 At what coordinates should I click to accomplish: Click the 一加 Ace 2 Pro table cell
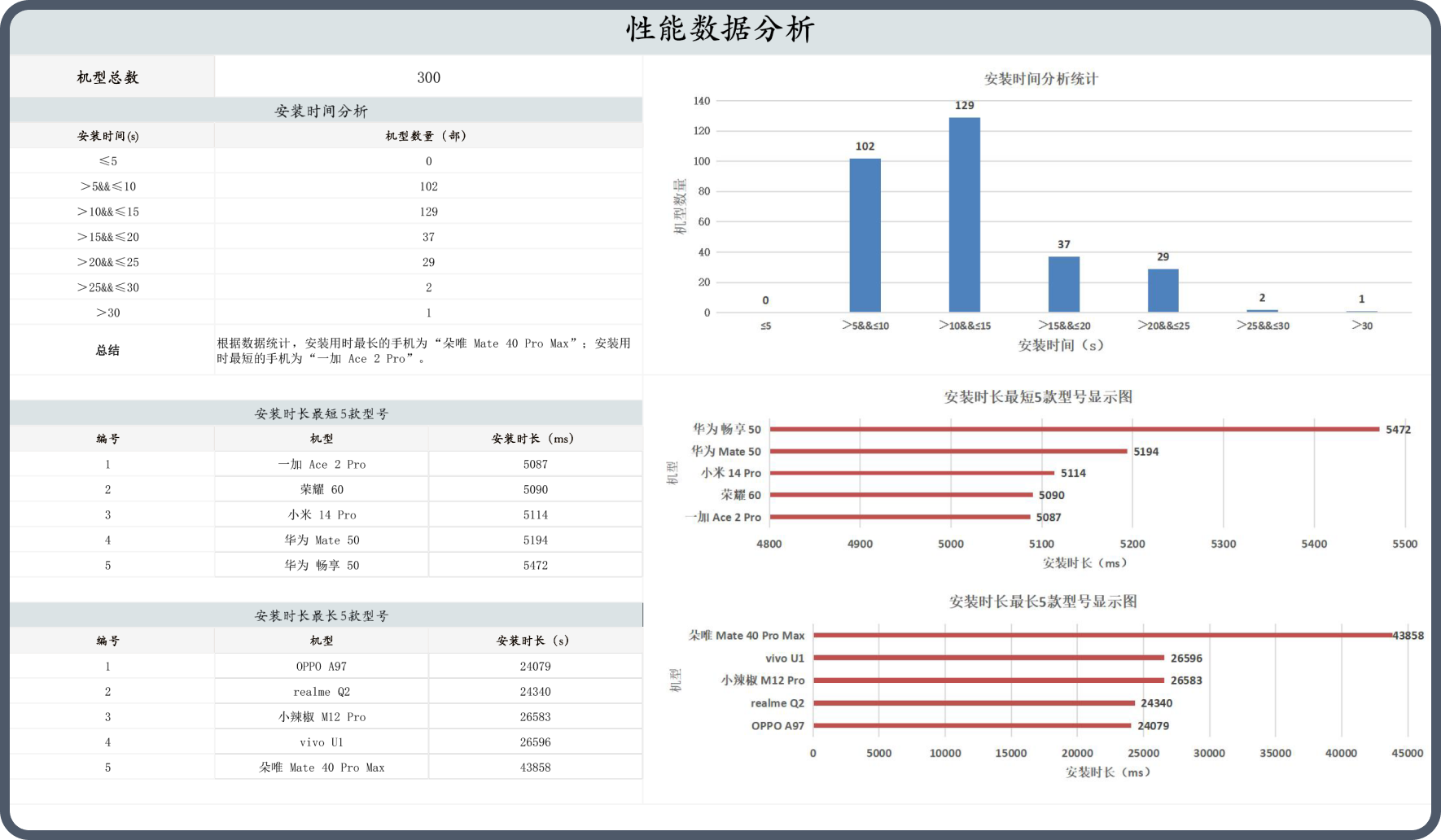tap(322, 464)
